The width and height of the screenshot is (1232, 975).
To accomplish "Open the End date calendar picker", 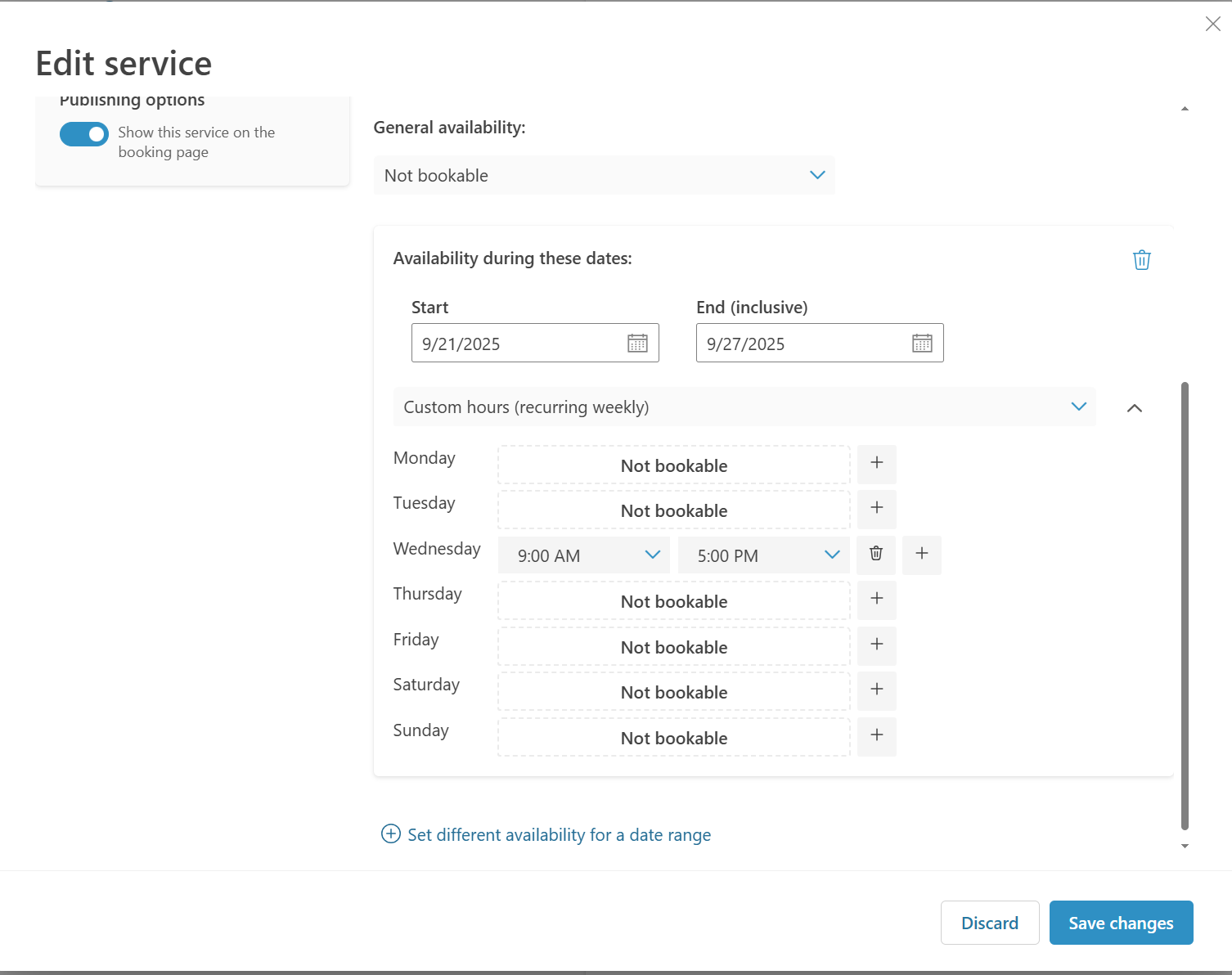I will [x=922, y=344].
